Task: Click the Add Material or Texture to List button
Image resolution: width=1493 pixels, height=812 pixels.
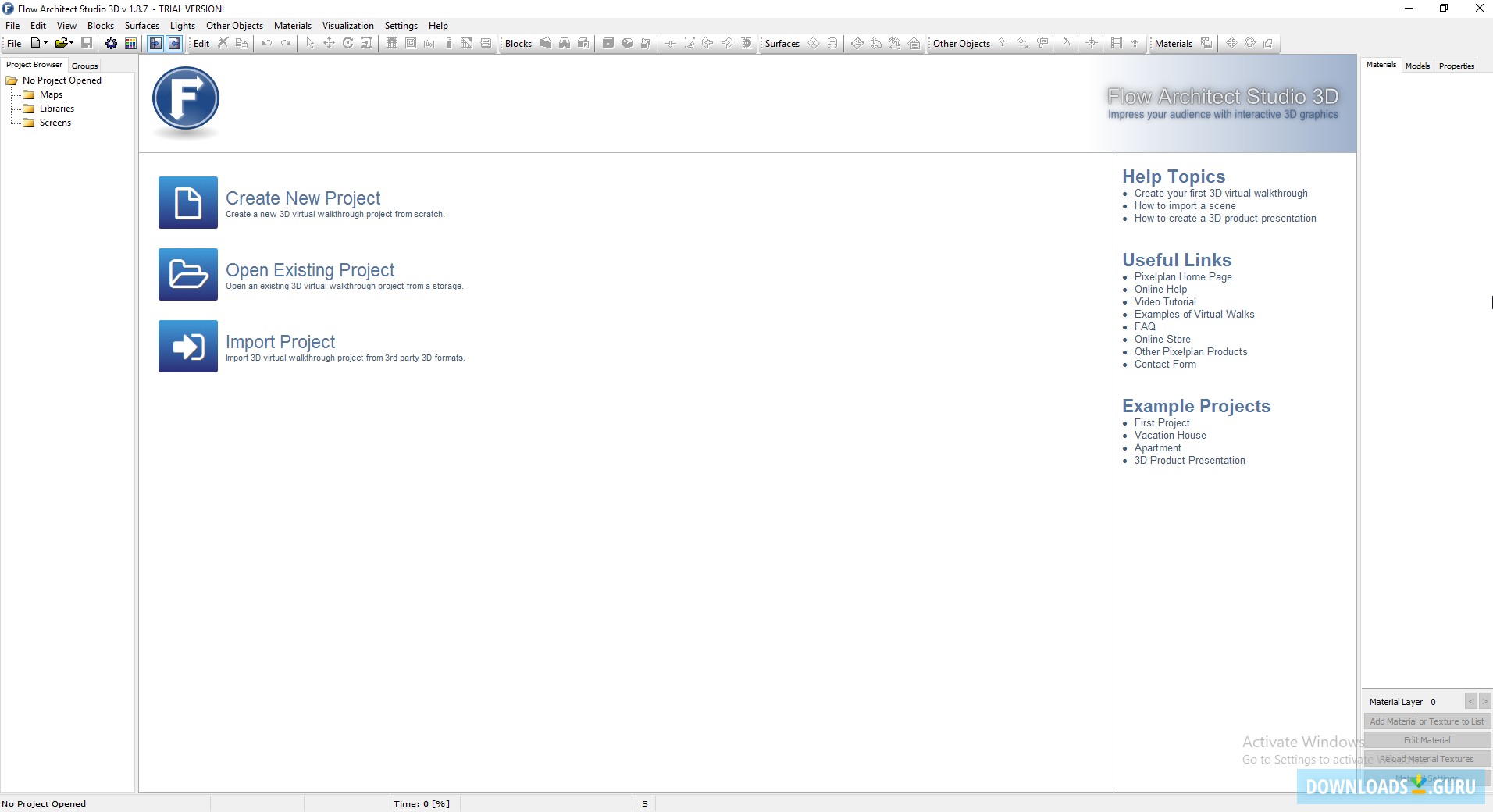Action: (1427, 721)
